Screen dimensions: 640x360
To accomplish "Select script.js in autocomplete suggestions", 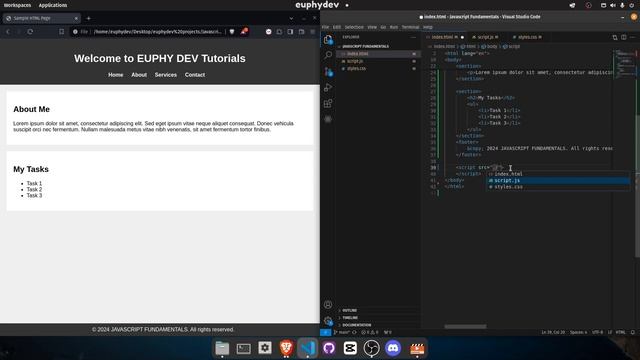I will 558,180.
